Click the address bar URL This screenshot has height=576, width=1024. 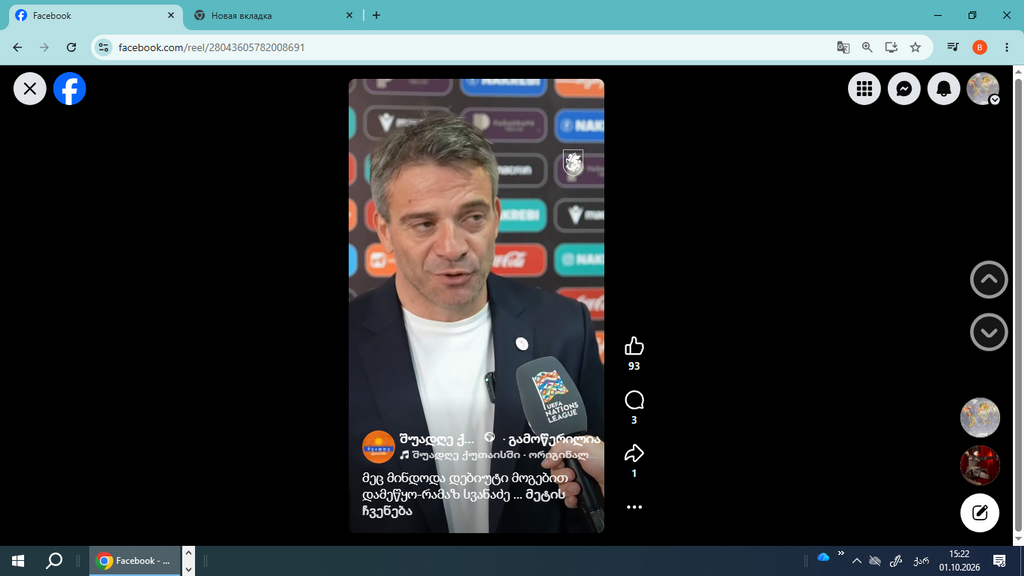[x=212, y=47]
